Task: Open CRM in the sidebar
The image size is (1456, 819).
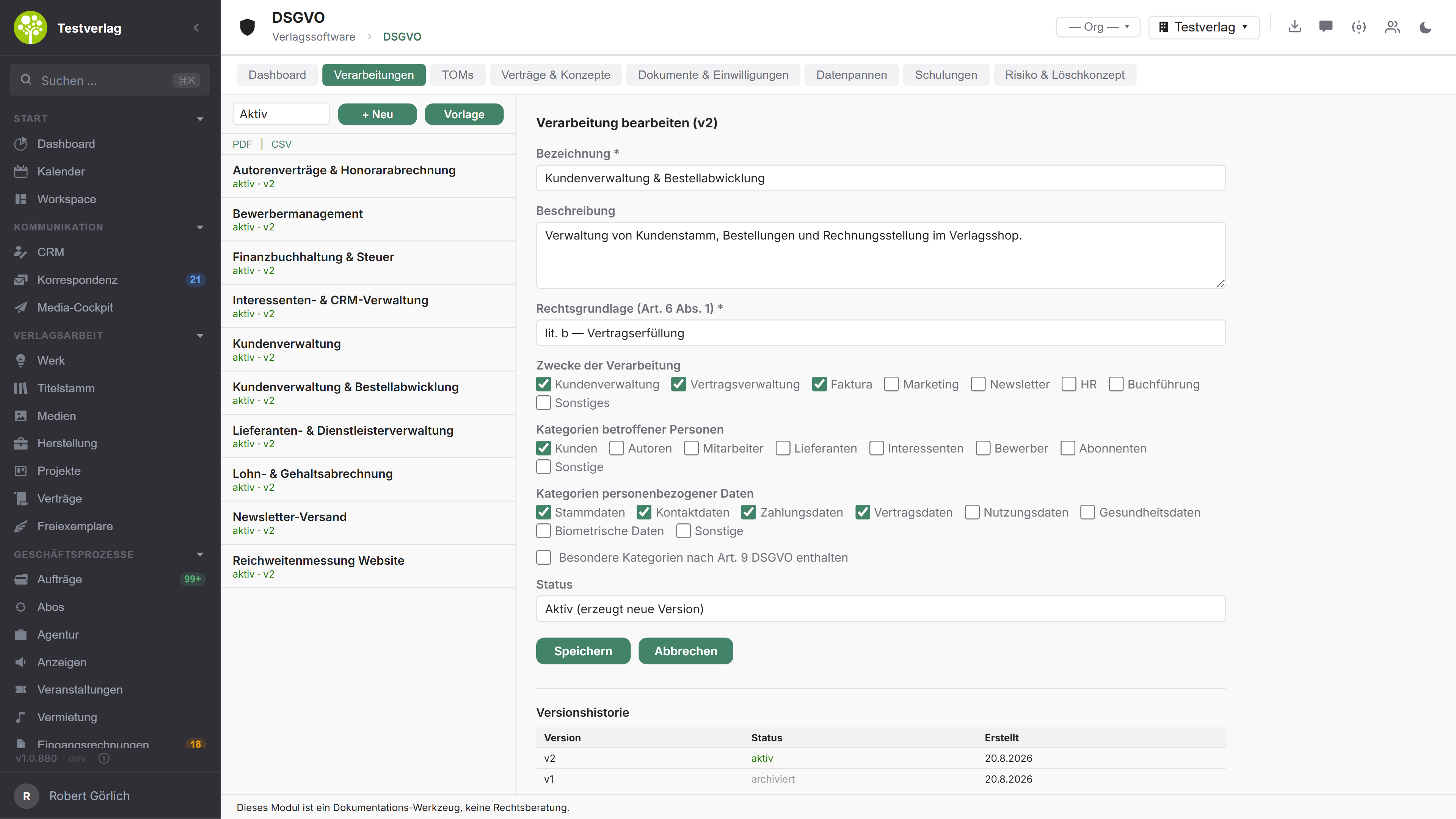Action: coord(110,252)
